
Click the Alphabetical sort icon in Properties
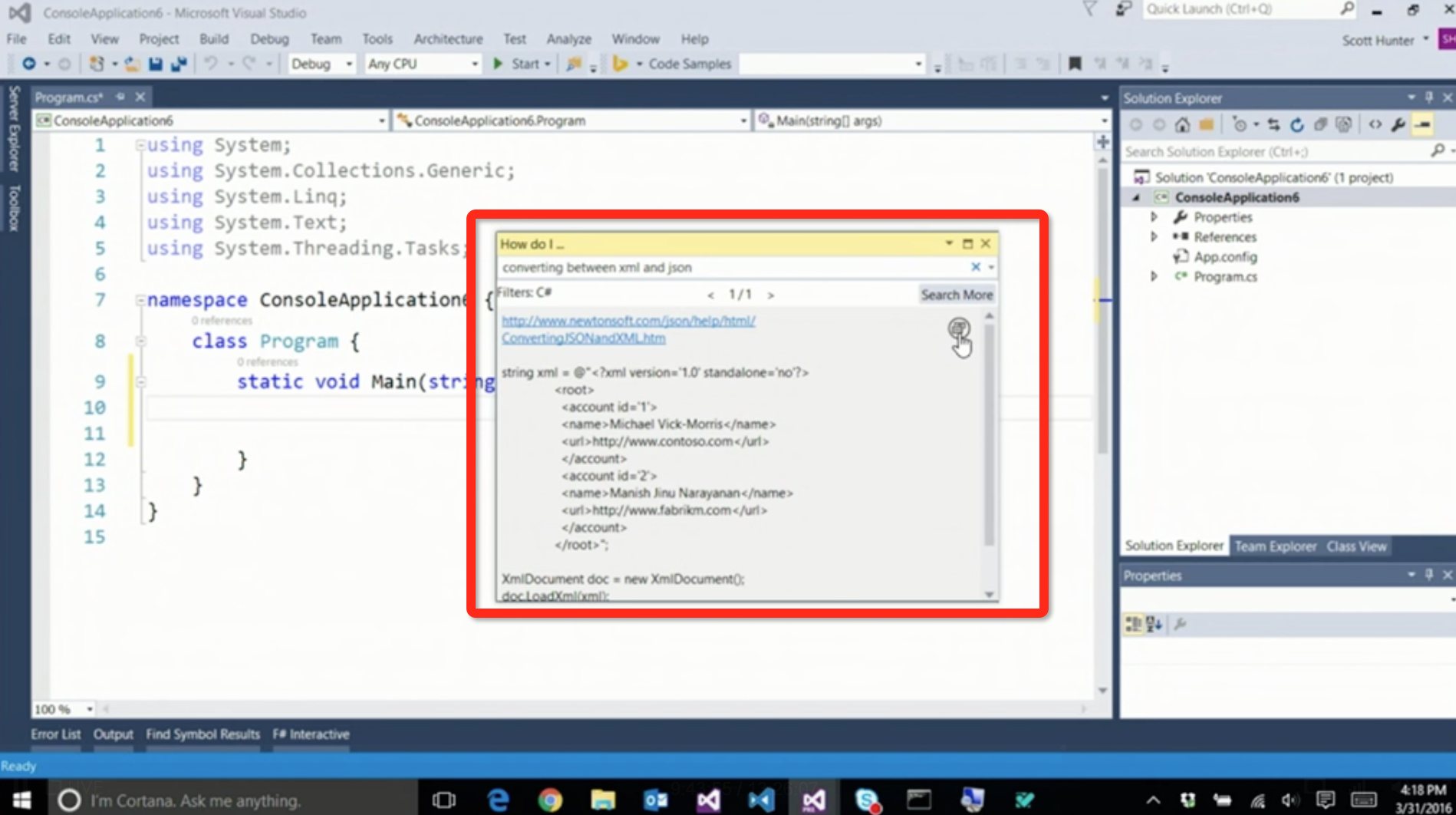point(1154,624)
